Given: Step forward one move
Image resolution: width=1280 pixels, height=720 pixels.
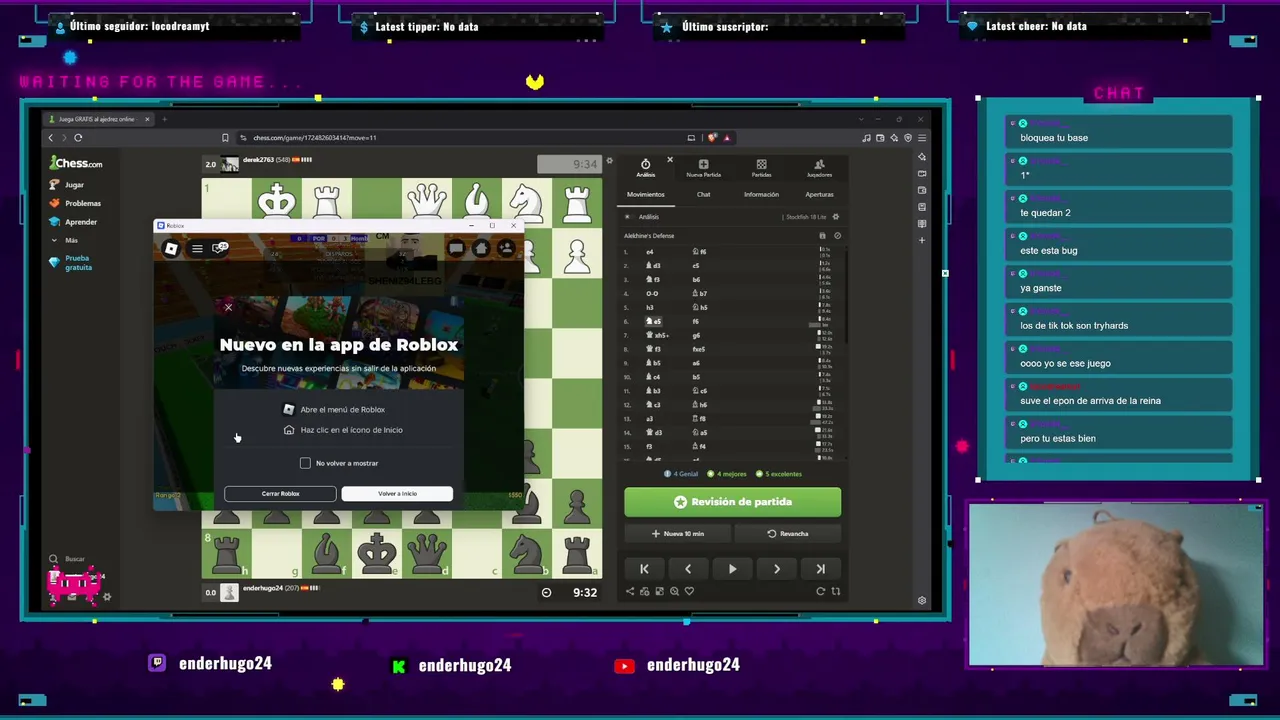Looking at the screenshot, I should [x=776, y=569].
